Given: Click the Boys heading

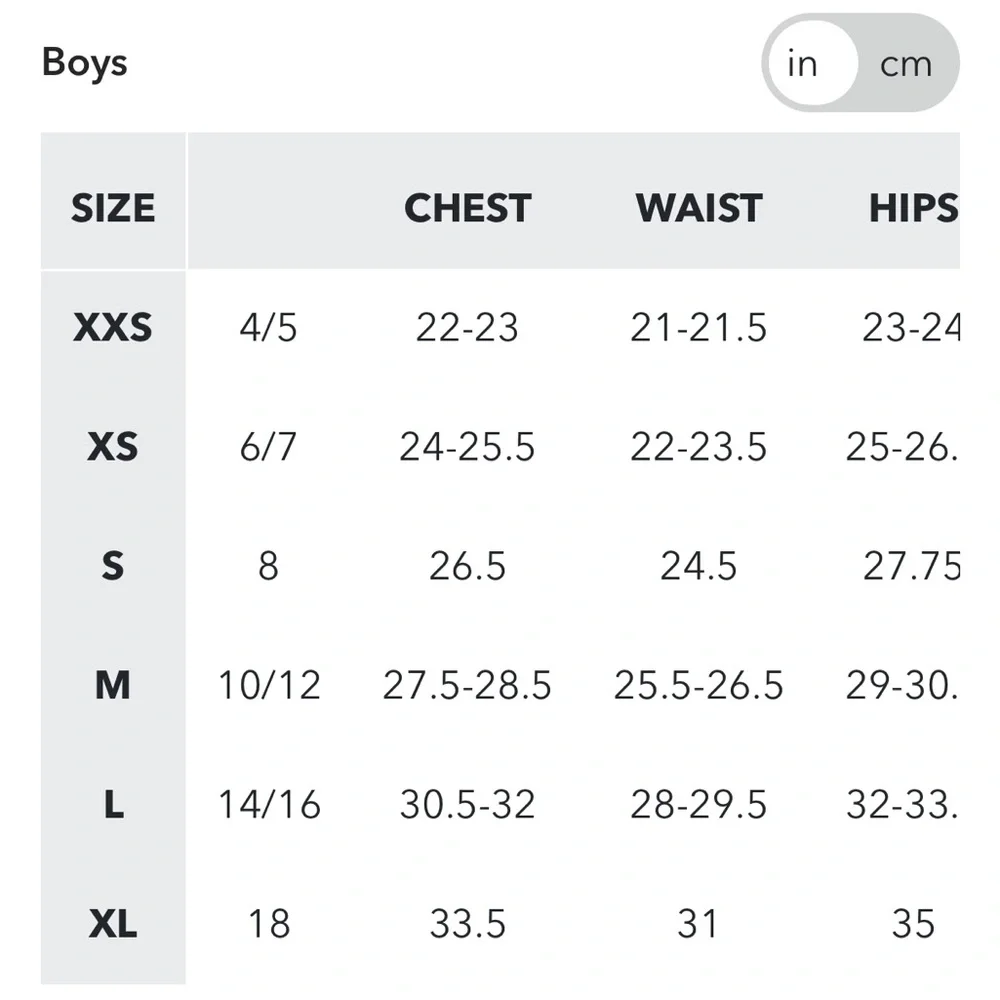Looking at the screenshot, I should pyautogui.click(x=84, y=62).
